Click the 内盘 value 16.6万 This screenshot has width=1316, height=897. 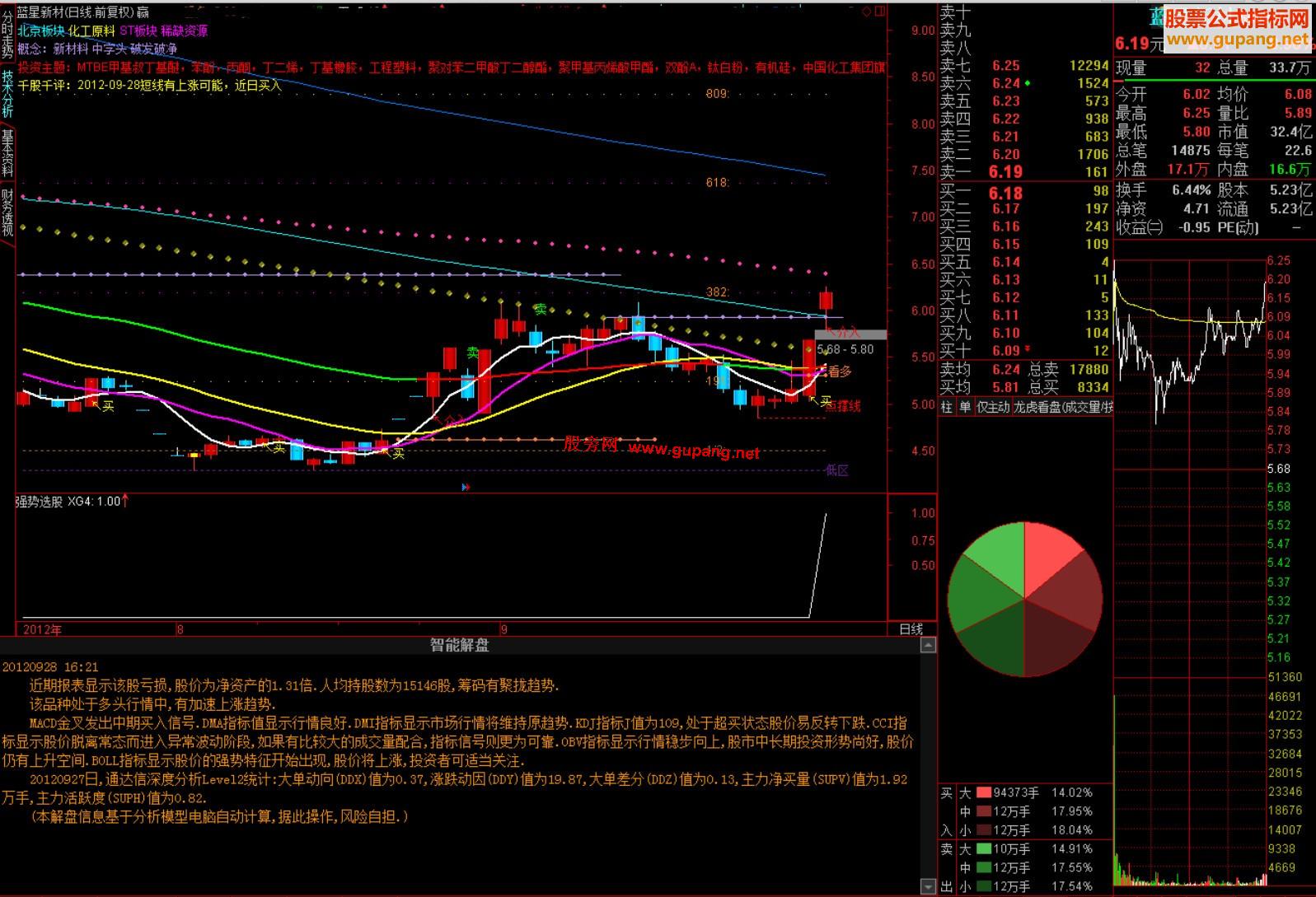click(x=1290, y=169)
